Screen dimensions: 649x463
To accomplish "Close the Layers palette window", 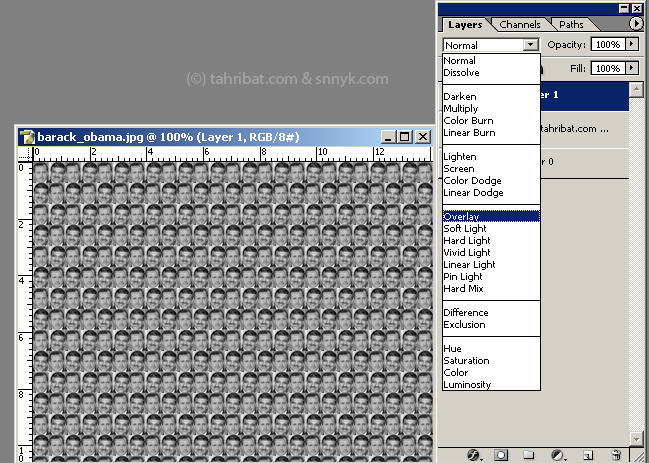I will (637, 9).
